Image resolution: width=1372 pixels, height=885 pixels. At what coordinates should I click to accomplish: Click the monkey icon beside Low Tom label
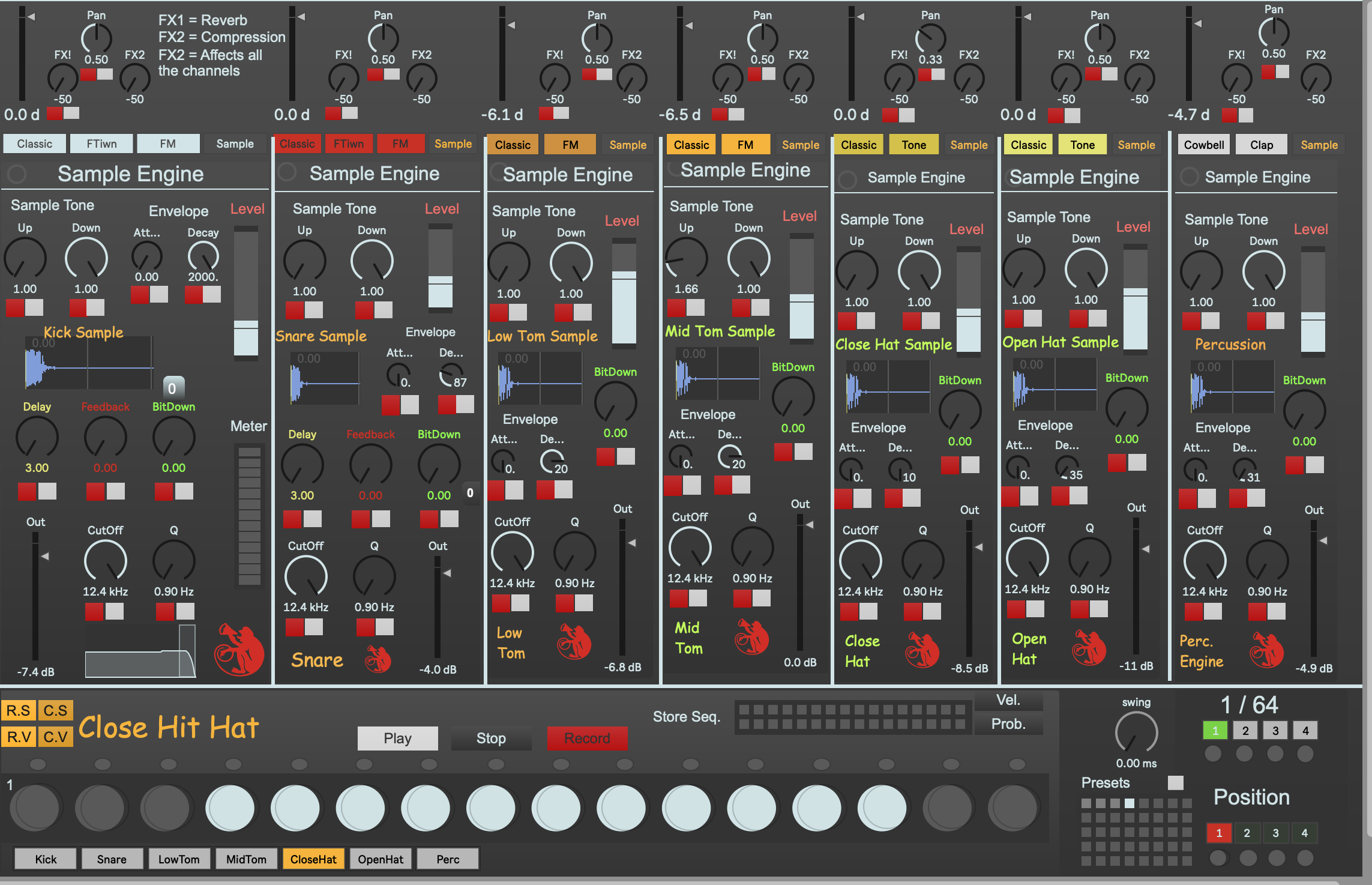tap(574, 641)
